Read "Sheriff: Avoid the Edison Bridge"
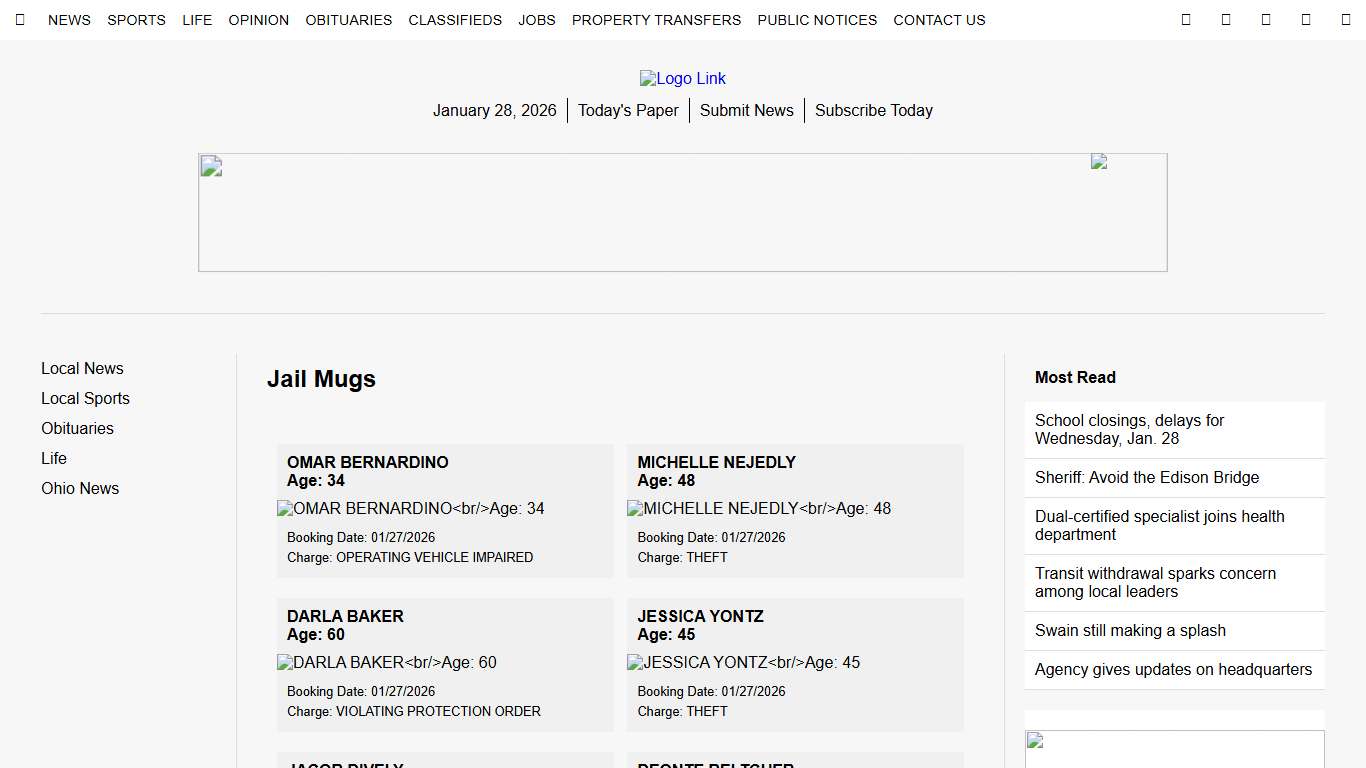 coord(1147,477)
